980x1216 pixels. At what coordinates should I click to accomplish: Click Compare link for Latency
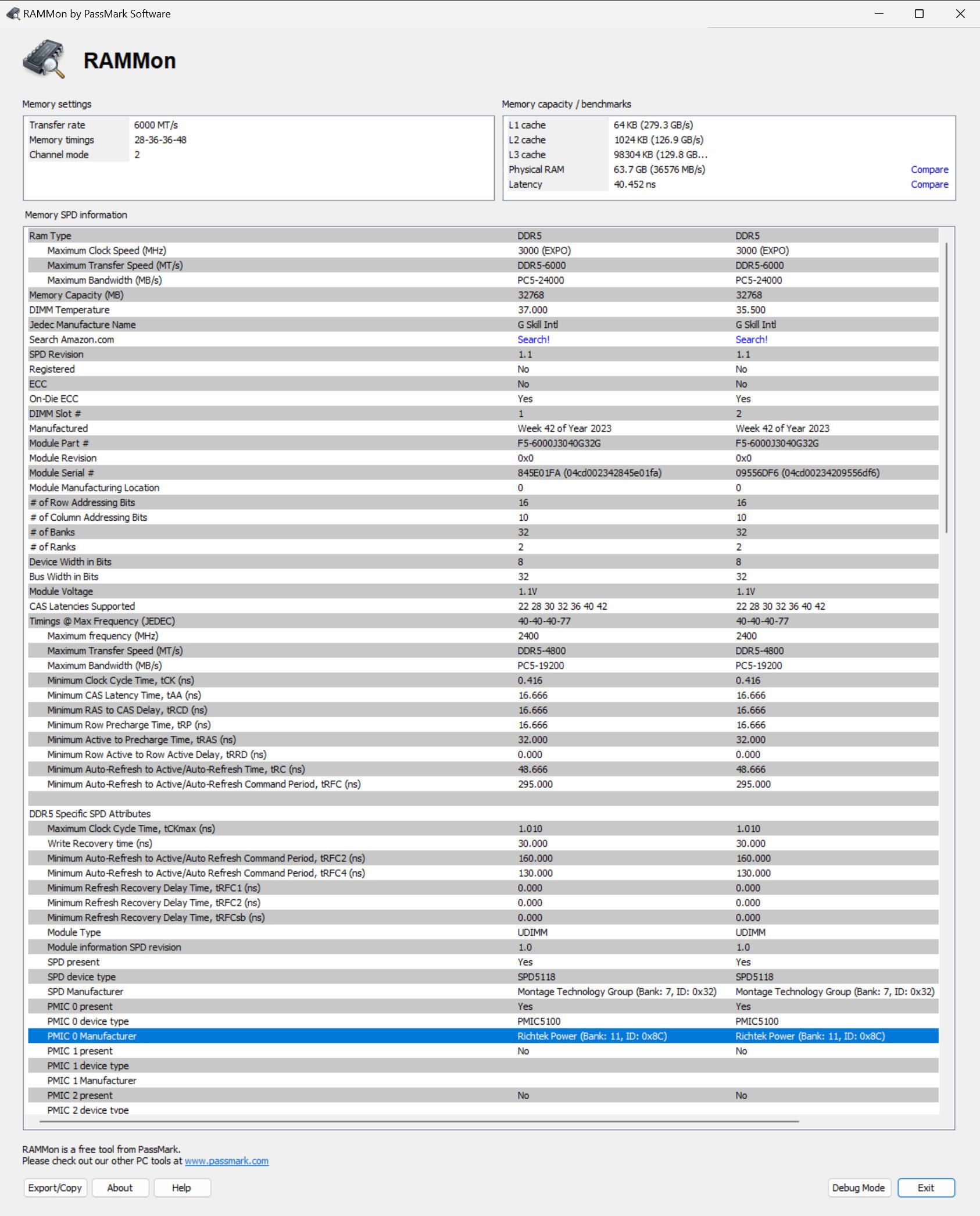pos(929,184)
